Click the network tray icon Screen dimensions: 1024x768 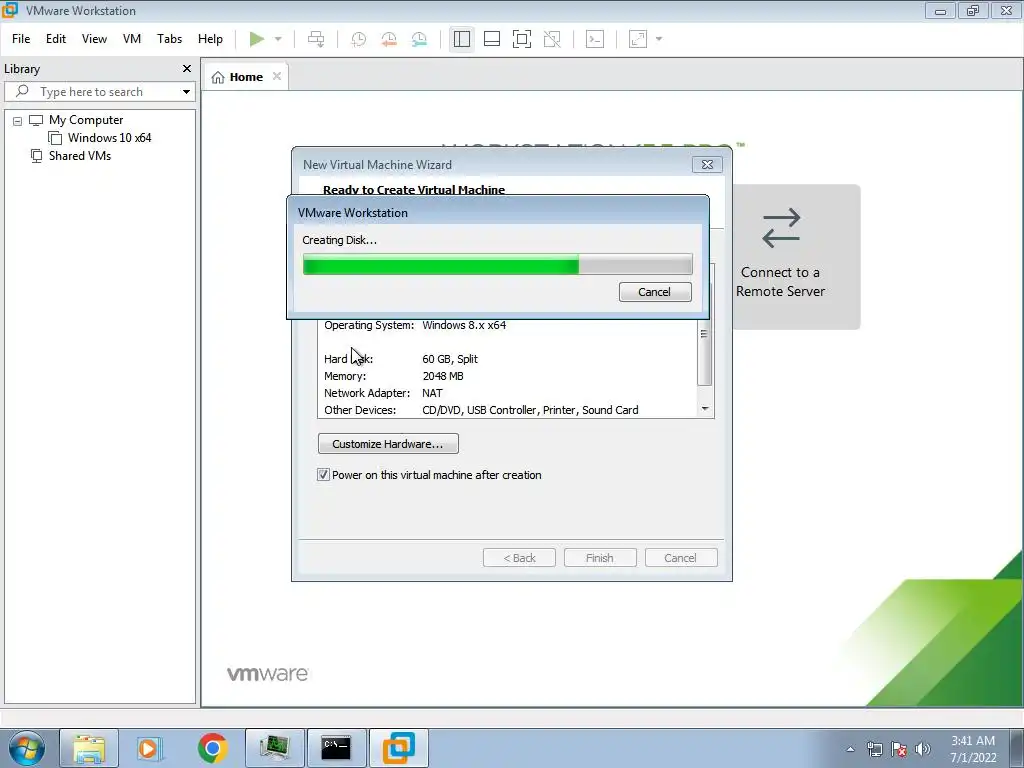874,749
